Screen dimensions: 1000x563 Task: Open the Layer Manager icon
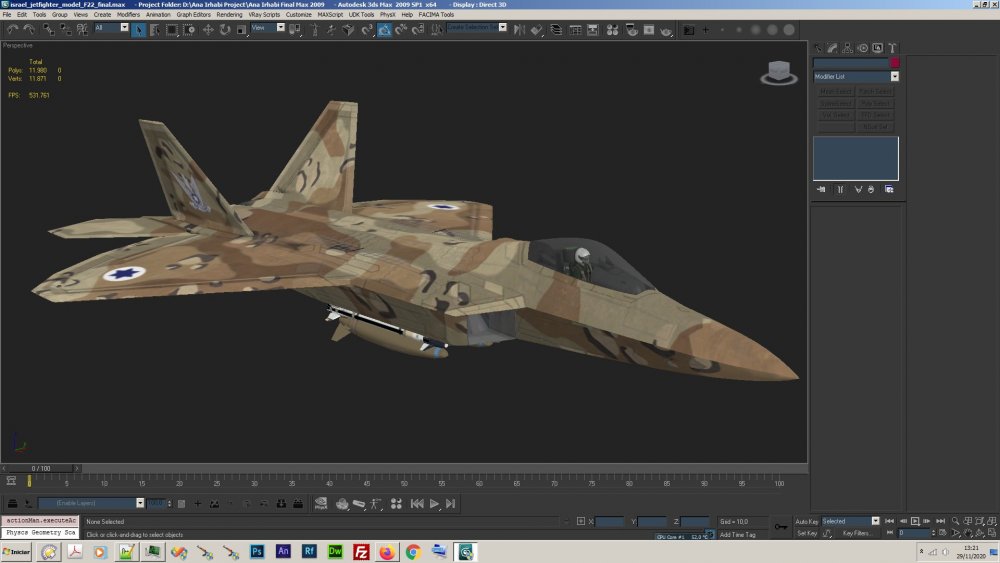(x=556, y=29)
